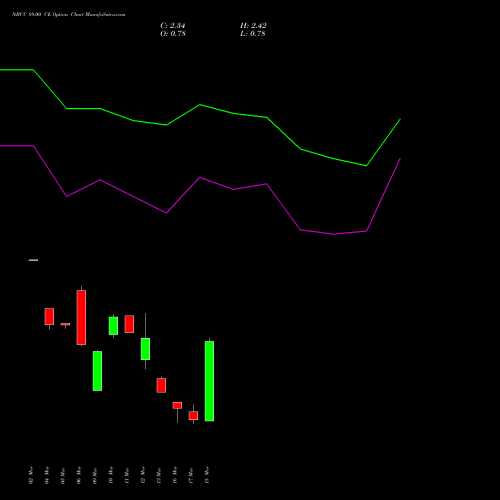The height and width of the screenshot is (500, 500).
Task: Click the 13 Mar date axis label
Action: coord(159,475)
